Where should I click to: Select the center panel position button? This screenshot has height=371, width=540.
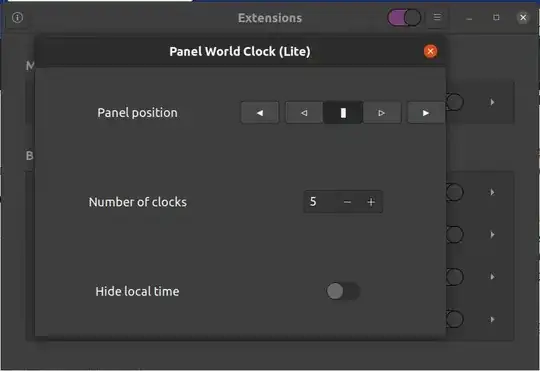pos(343,113)
